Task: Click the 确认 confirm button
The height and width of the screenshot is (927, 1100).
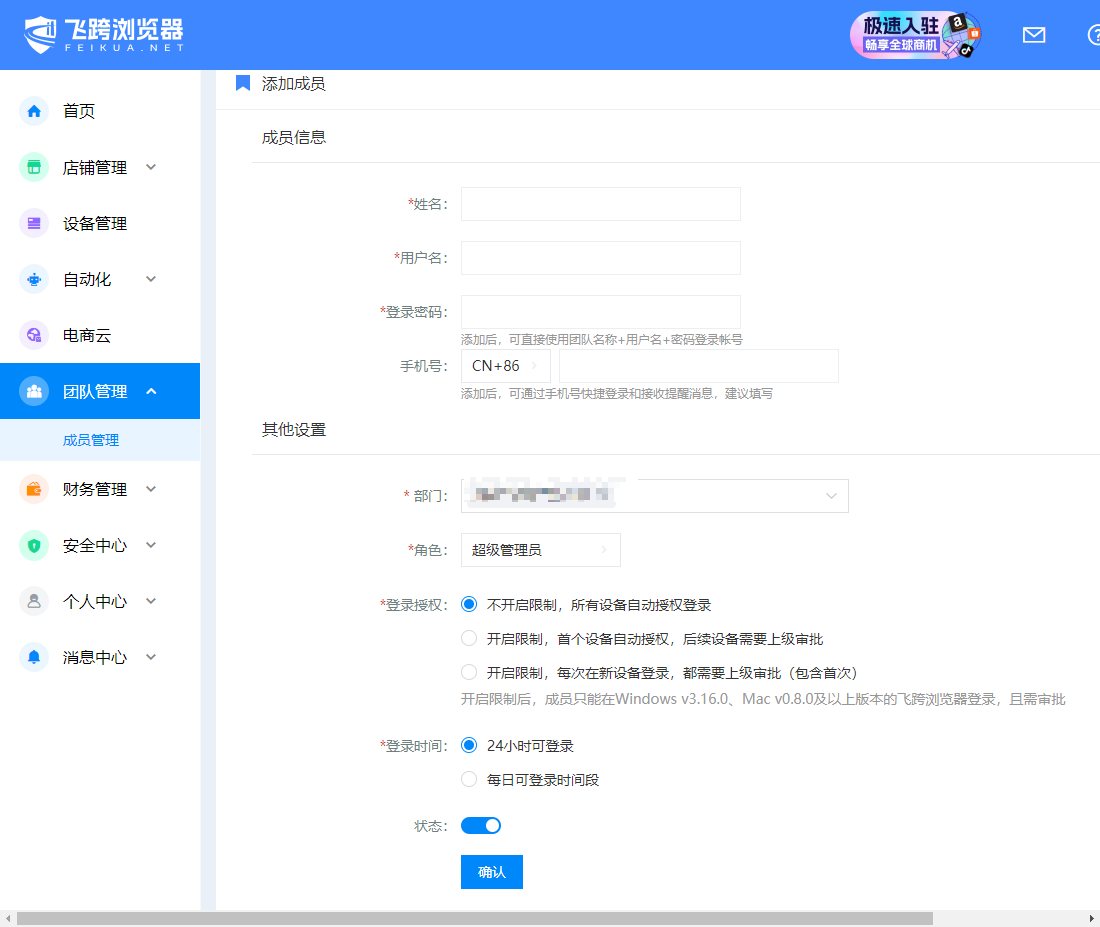Action: [x=491, y=872]
